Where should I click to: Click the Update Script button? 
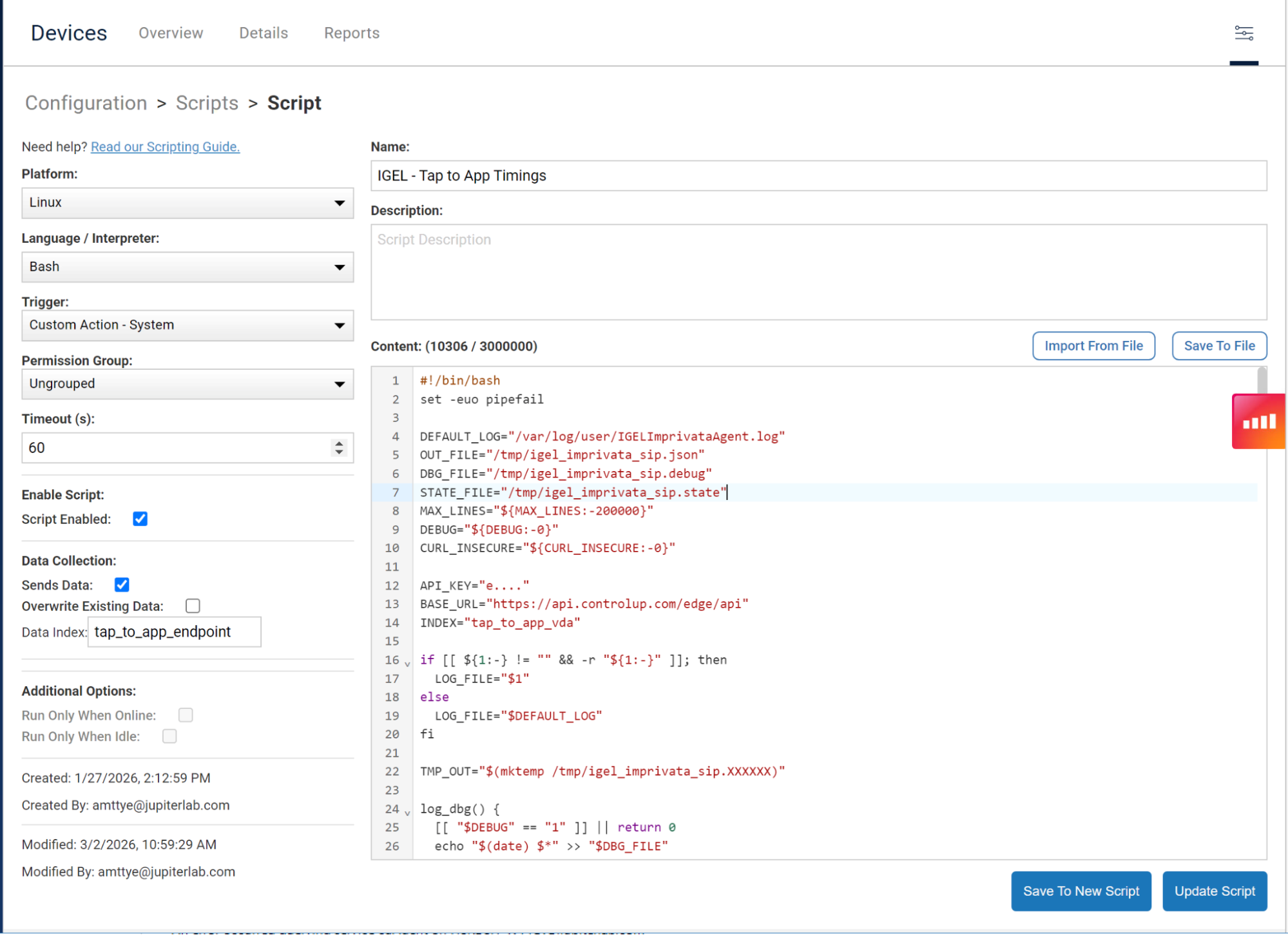click(x=1214, y=891)
